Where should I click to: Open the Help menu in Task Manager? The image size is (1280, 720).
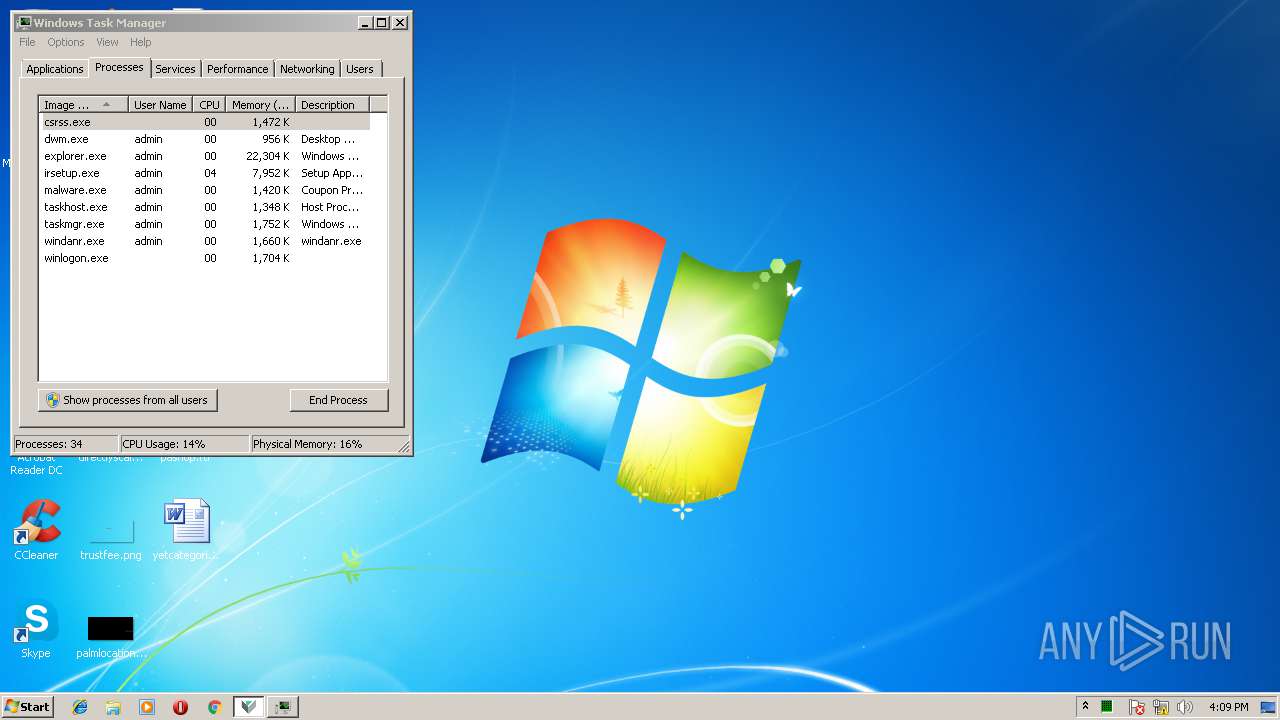tap(141, 42)
